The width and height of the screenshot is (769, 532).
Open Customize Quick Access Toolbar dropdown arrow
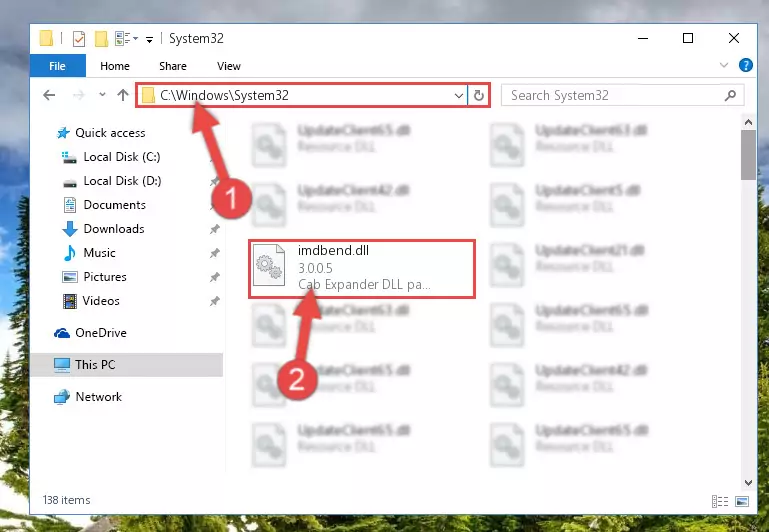pos(149,39)
